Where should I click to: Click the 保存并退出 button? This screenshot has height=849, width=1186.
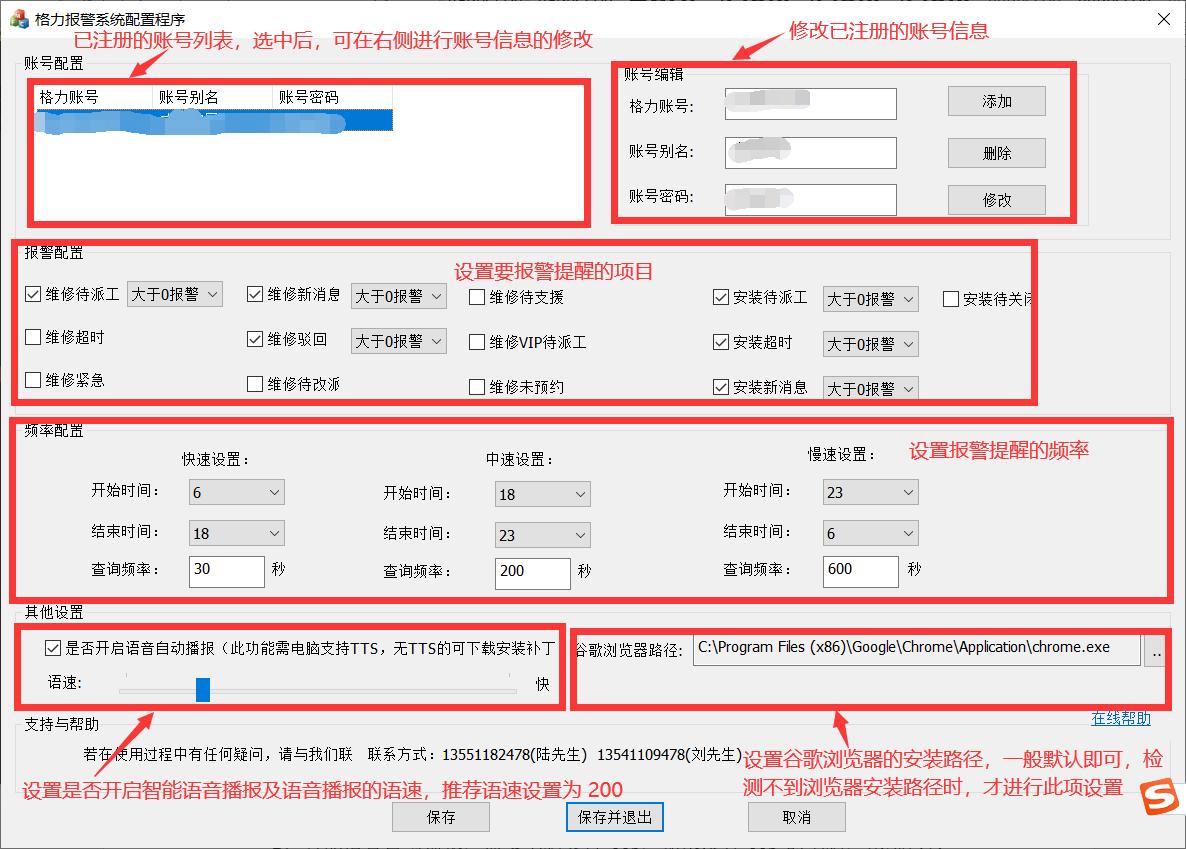click(x=615, y=817)
